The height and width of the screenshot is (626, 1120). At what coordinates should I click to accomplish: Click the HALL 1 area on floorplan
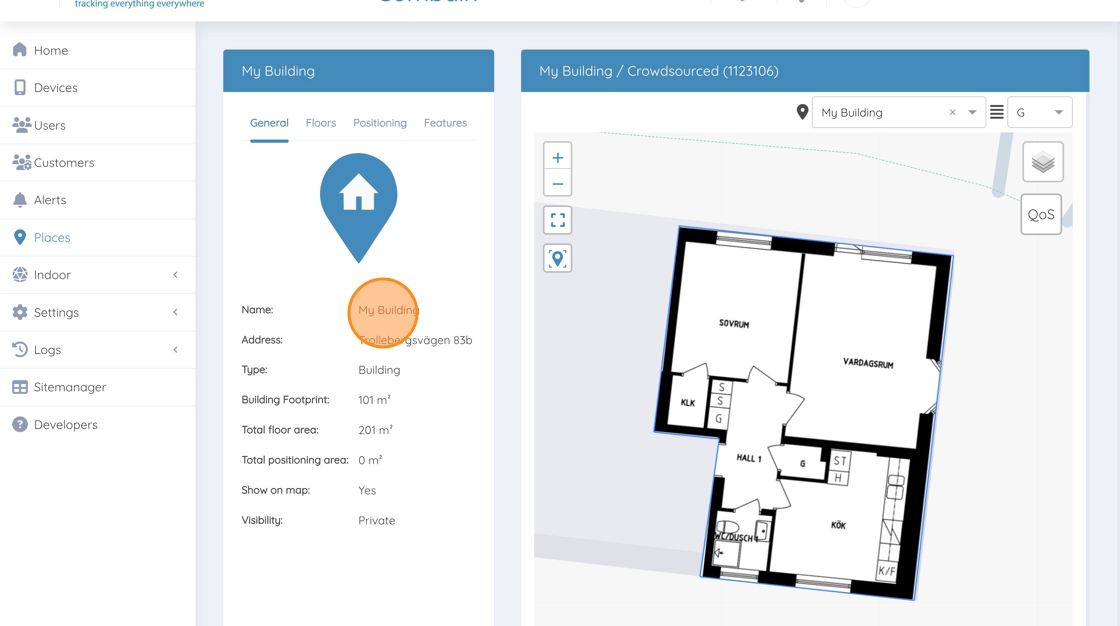[749, 458]
